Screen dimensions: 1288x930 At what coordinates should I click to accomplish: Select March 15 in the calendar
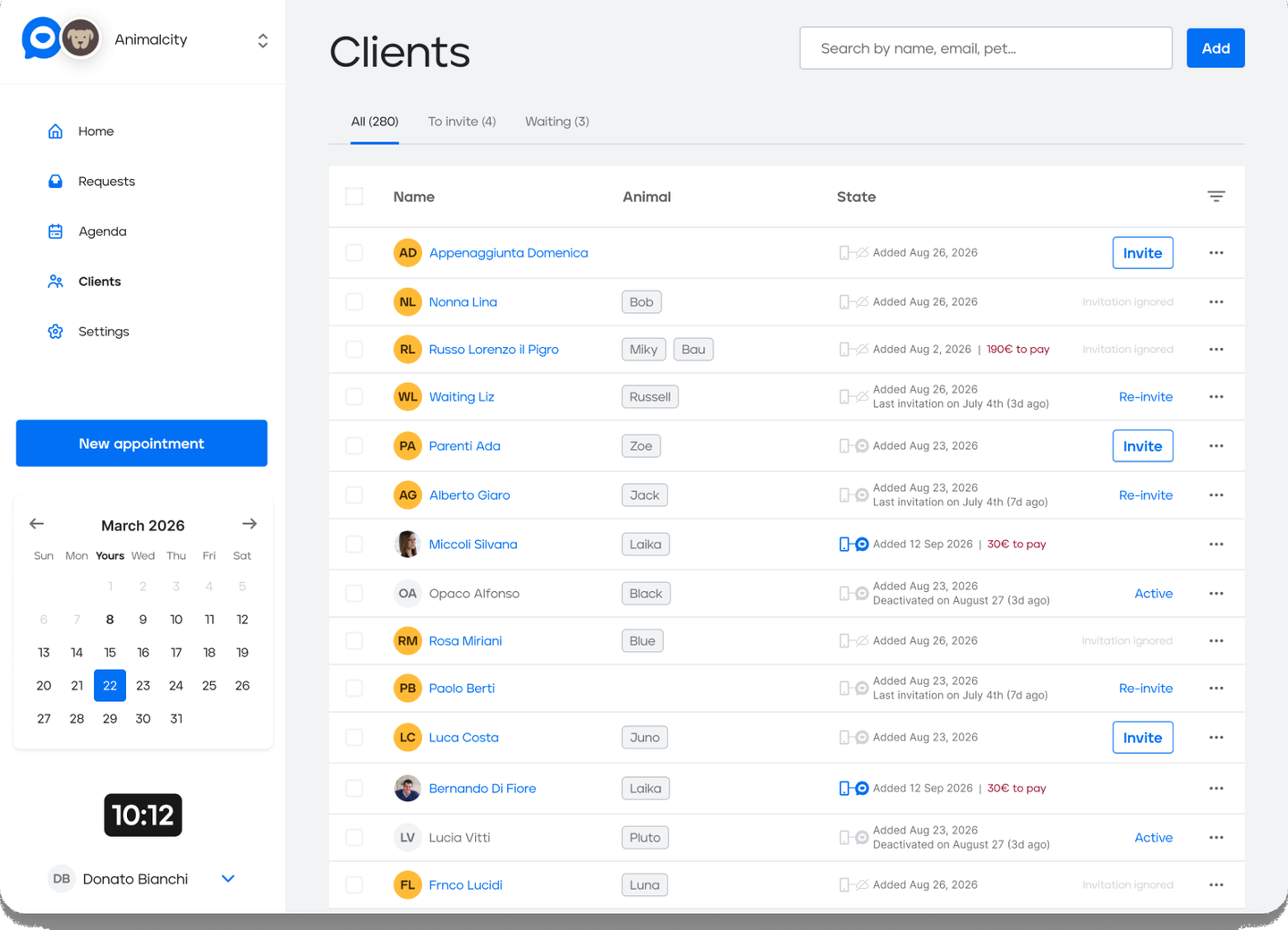110,653
